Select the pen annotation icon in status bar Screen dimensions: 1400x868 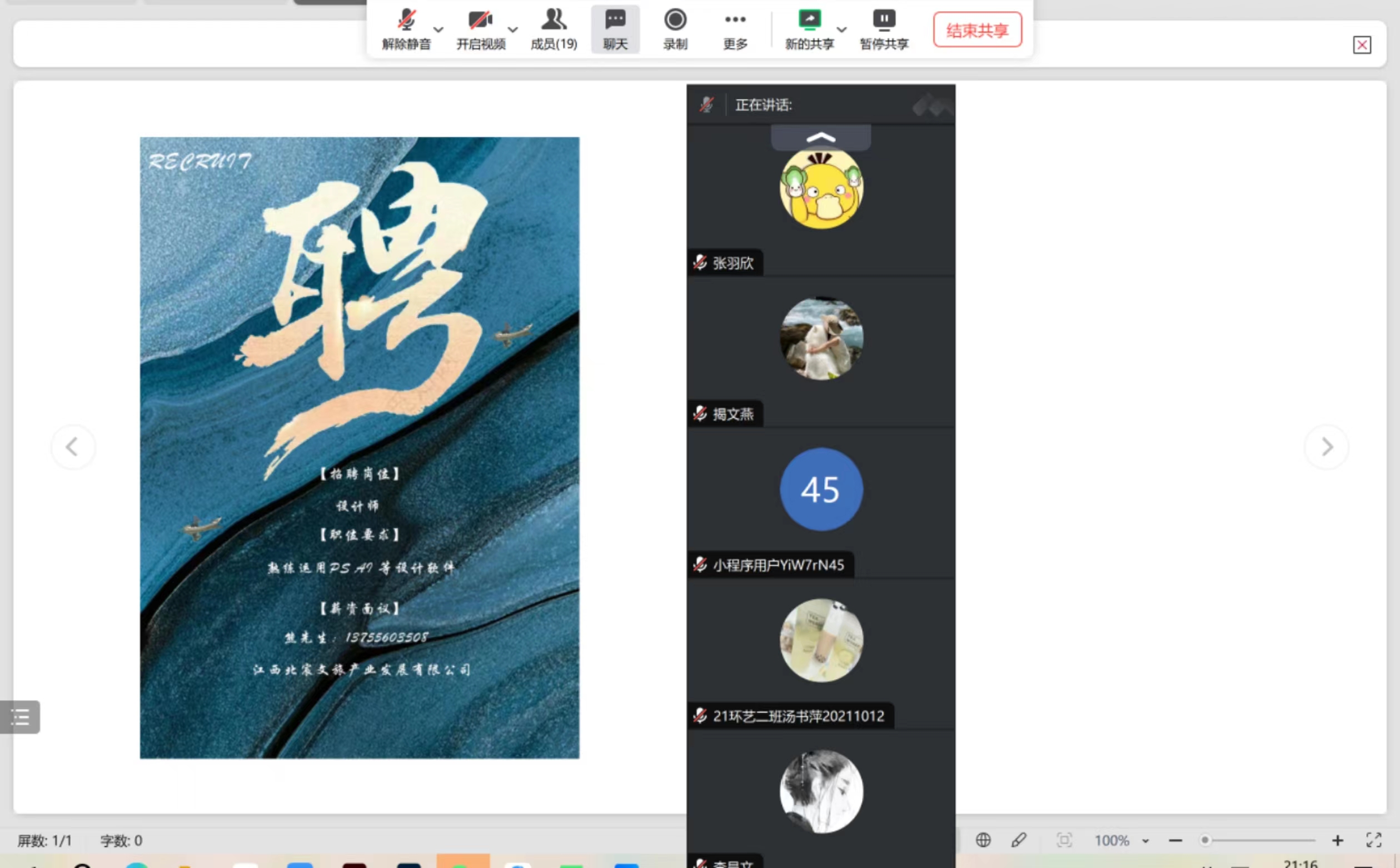point(1019,840)
